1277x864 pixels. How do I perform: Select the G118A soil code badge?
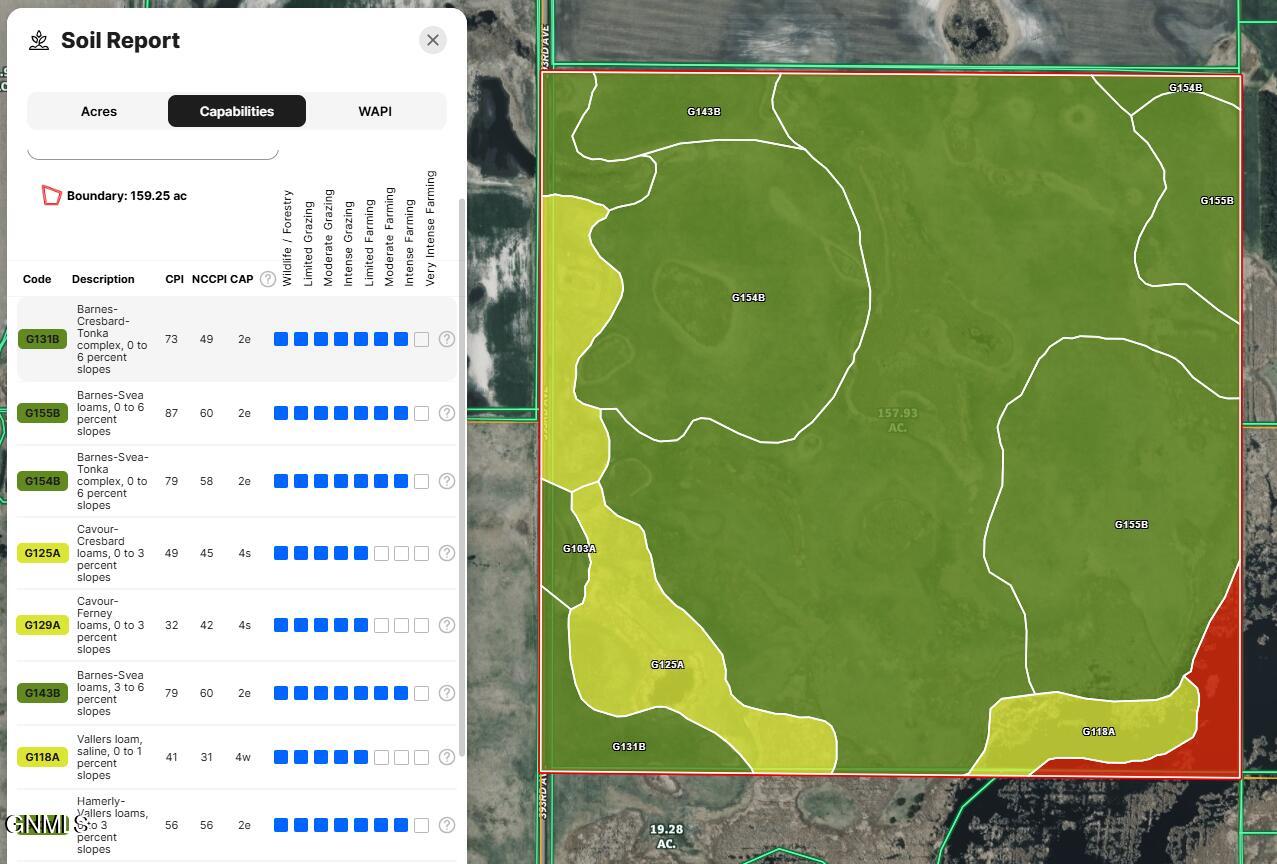(42, 757)
